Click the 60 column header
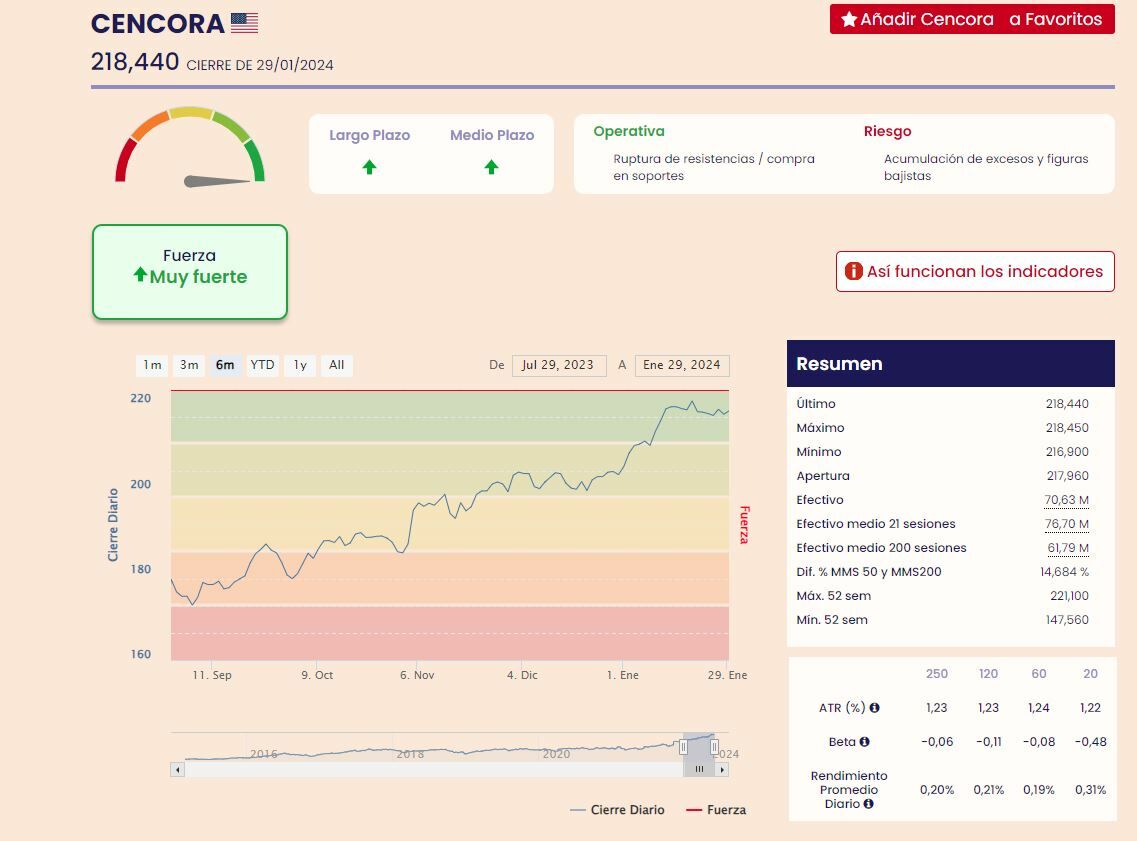Screen dimensions: 1137x841 click(1039, 674)
